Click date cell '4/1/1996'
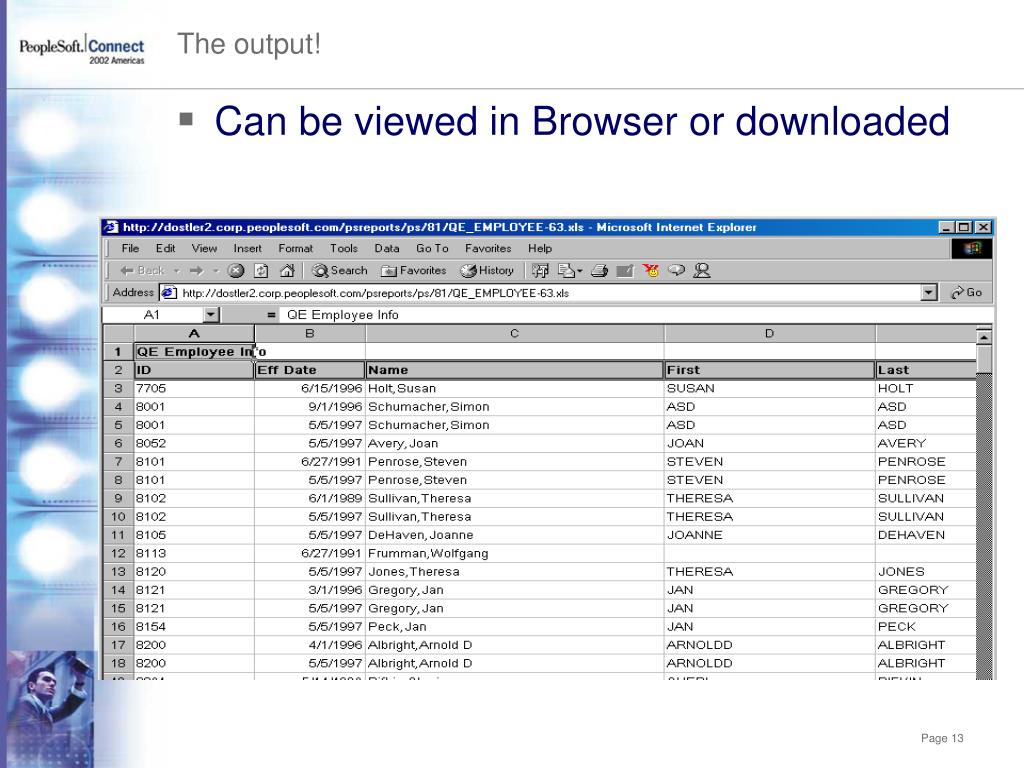 tap(310, 645)
